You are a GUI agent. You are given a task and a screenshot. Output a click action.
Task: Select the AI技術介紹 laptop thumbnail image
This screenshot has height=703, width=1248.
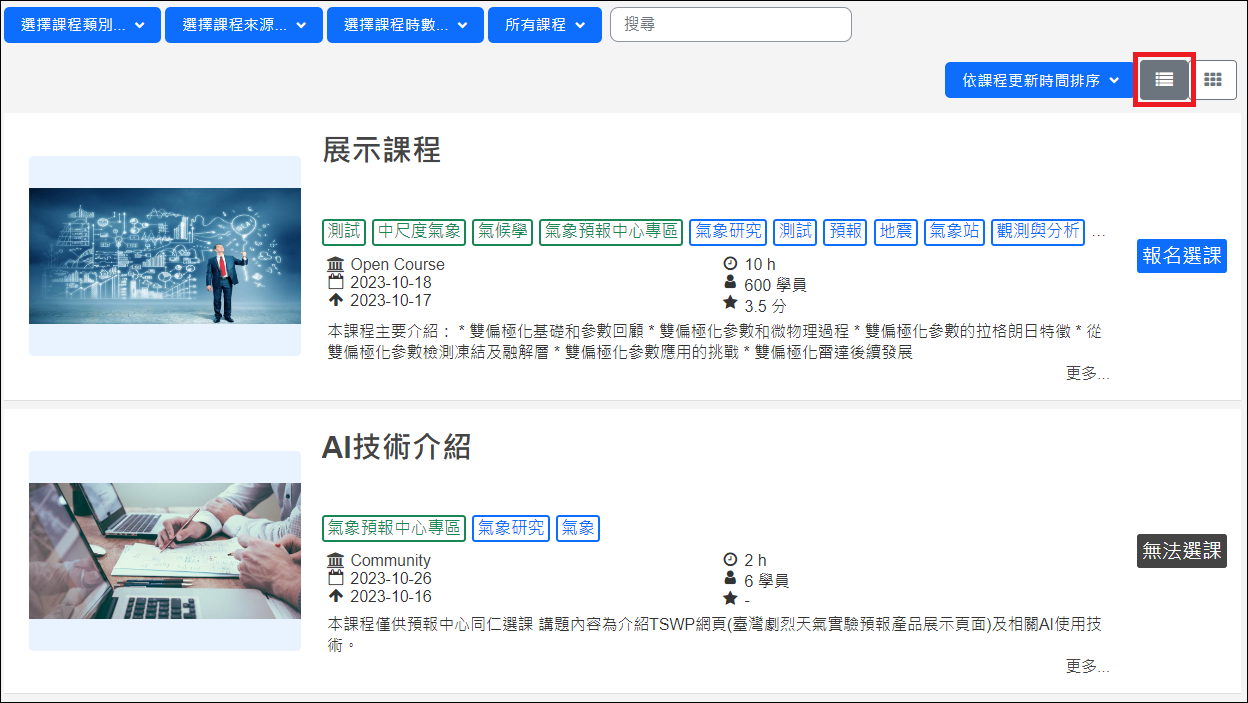165,551
